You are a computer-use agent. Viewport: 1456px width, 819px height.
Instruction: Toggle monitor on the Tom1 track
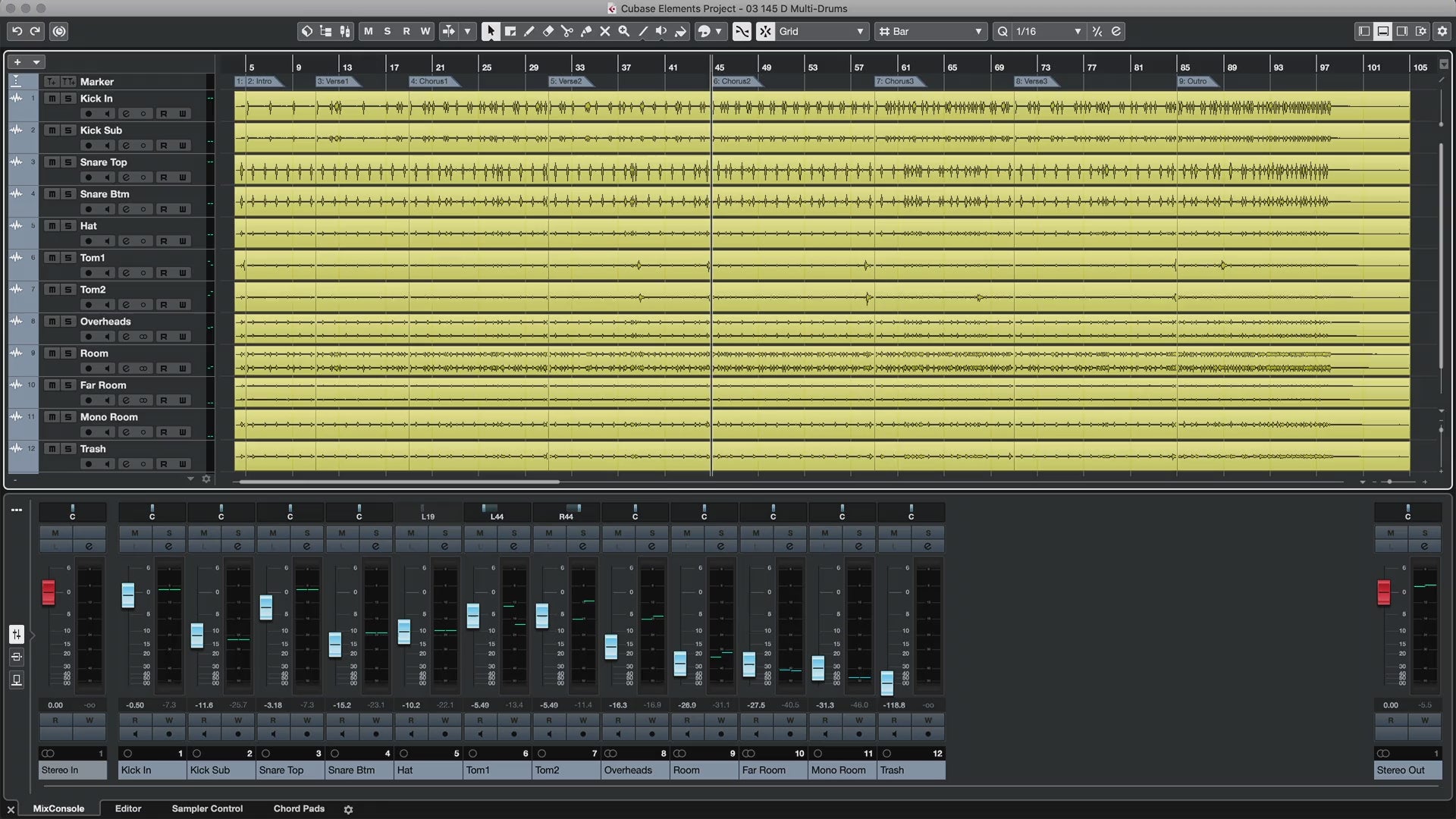[x=107, y=273]
